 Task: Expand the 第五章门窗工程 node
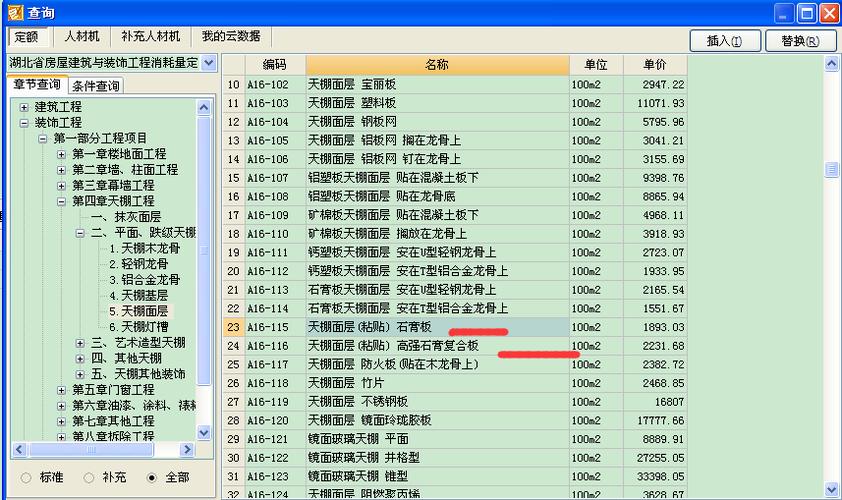(61, 389)
